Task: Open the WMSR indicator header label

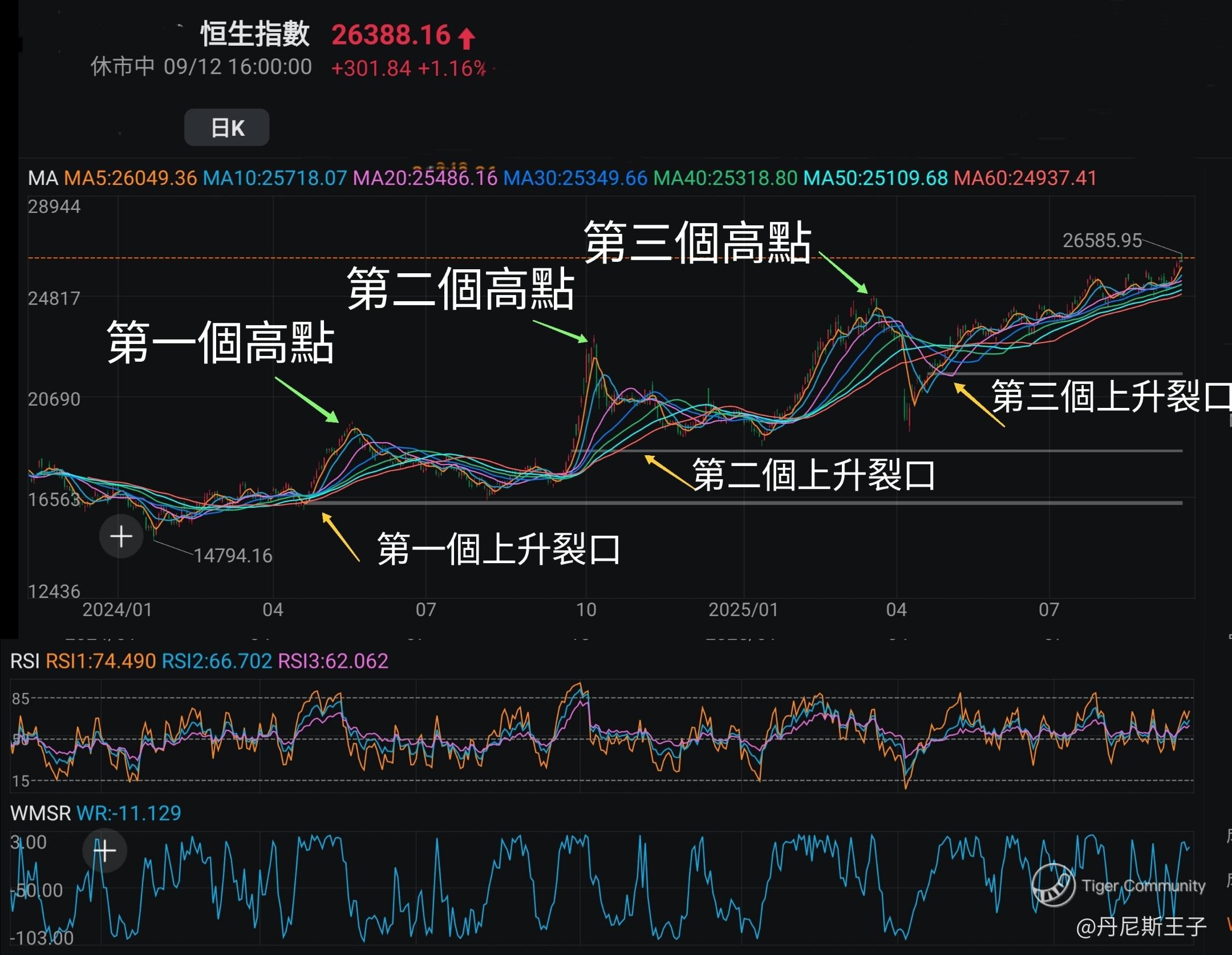Action: pos(40,813)
